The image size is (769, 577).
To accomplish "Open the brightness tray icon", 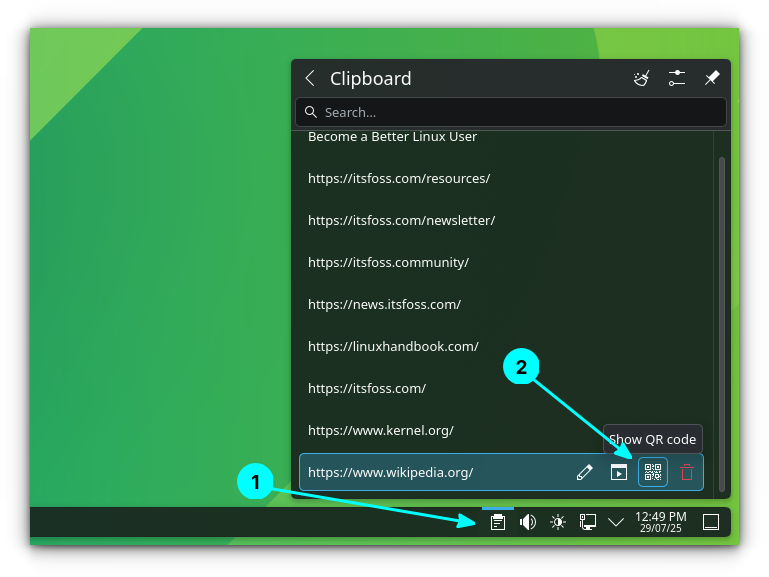I will click(x=558, y=522).
